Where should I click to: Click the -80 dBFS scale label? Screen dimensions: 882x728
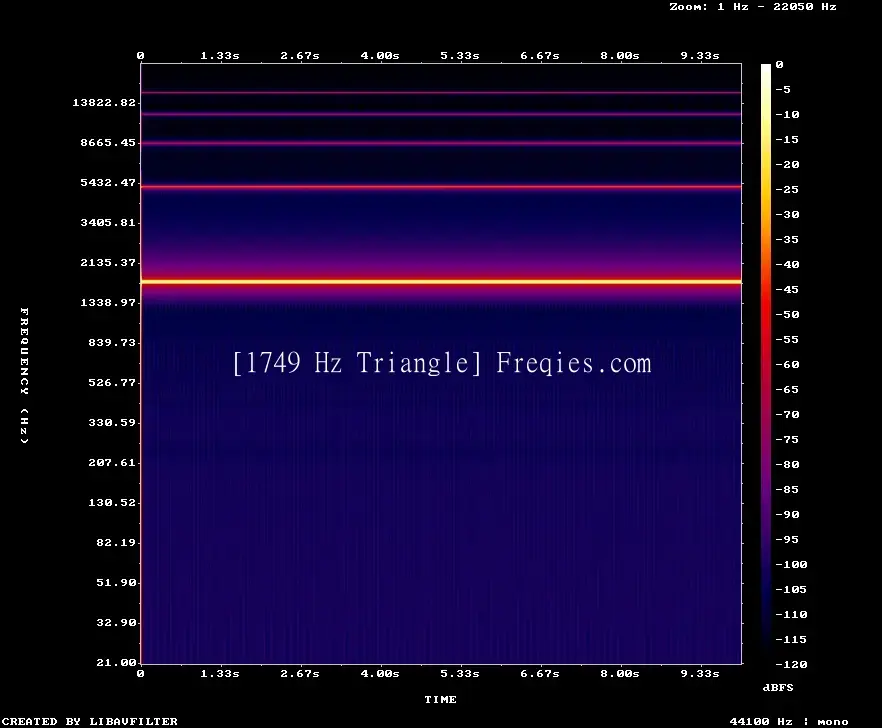pos(787,465)
